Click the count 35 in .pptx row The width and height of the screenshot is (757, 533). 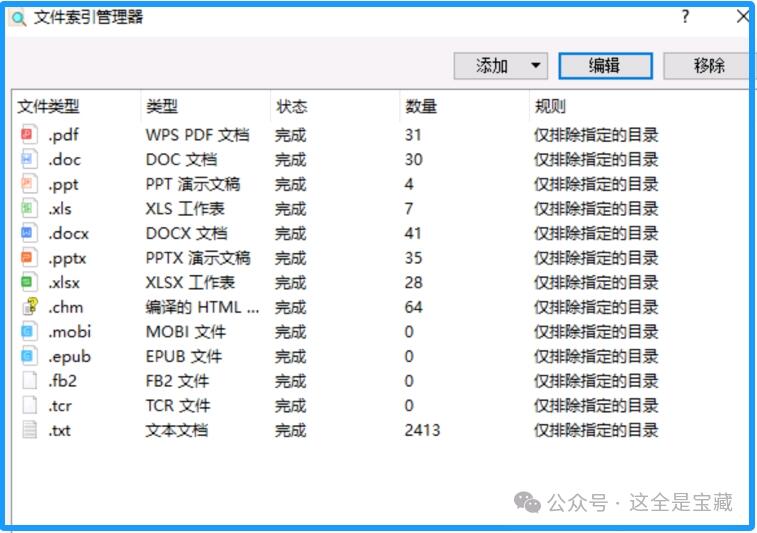click(x=413, y=258)
